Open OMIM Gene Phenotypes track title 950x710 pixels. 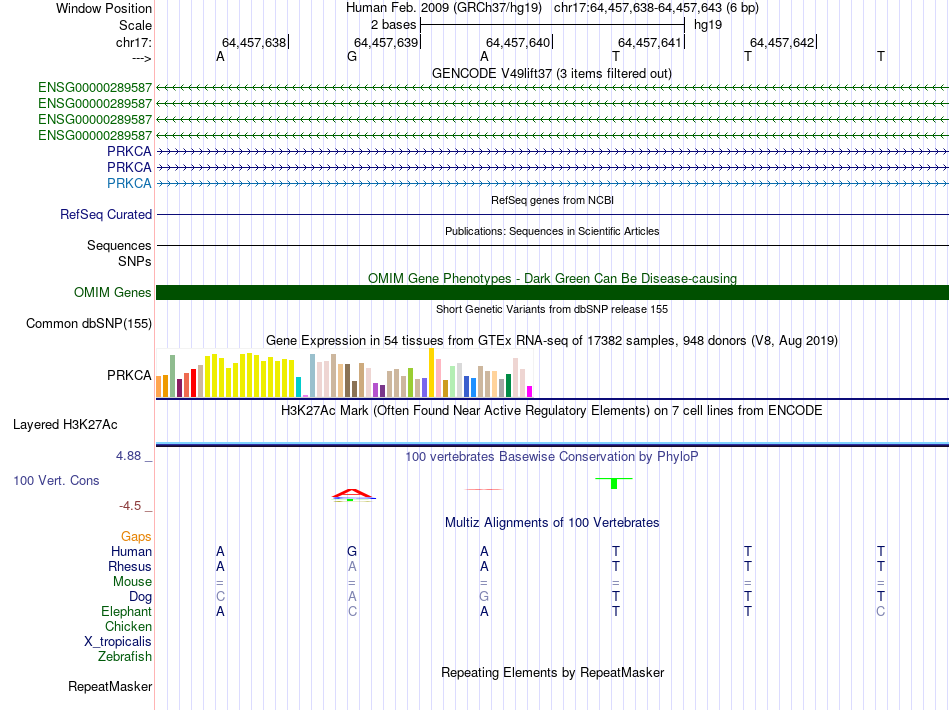(x=553, y=278)
